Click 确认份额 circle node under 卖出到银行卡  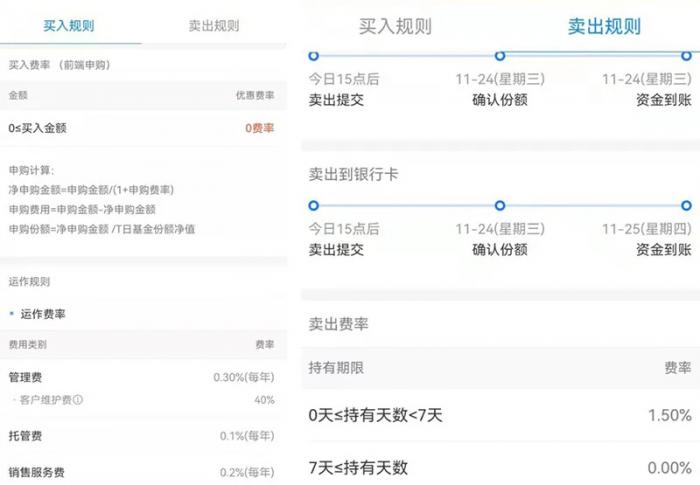pyautogui.click(x=500, y=205)
